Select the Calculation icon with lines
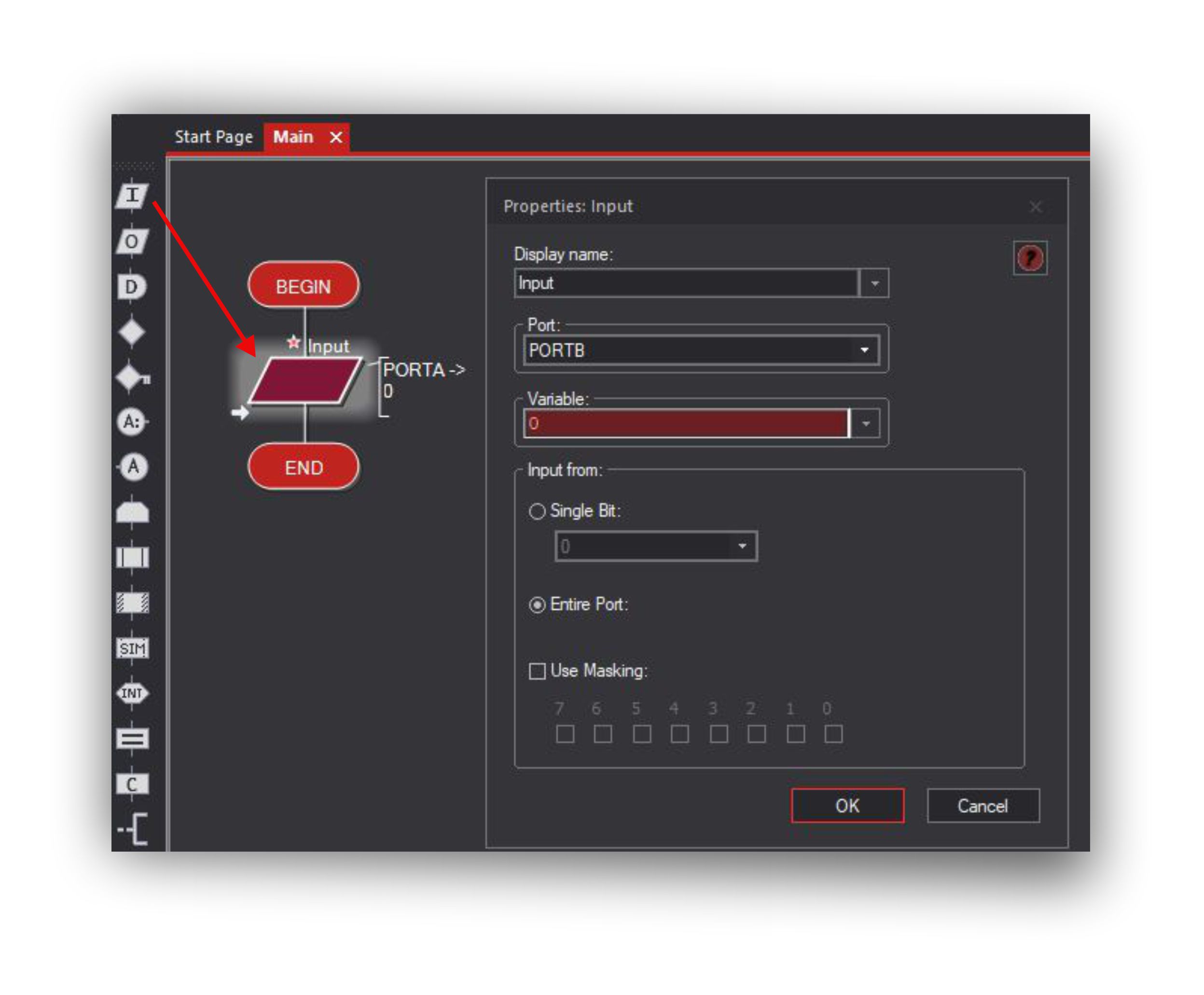The image size is (1204, 995). point(132,739)
